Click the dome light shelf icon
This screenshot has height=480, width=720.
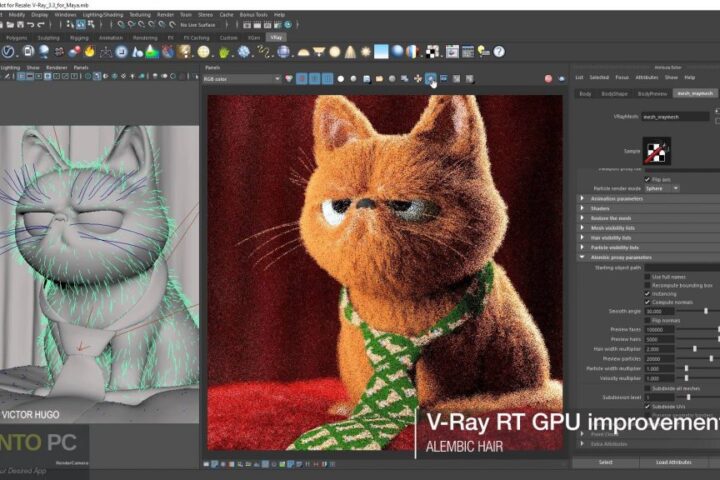tap(303, 53)
